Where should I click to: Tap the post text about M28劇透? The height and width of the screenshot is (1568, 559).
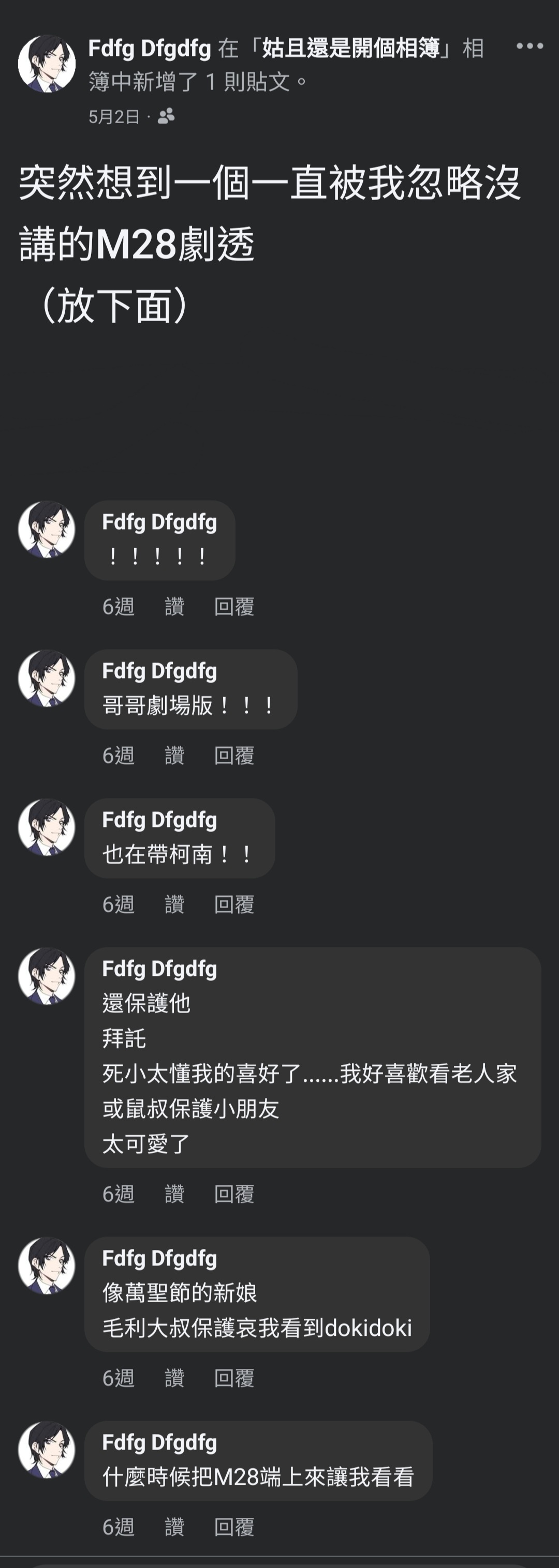270,243
